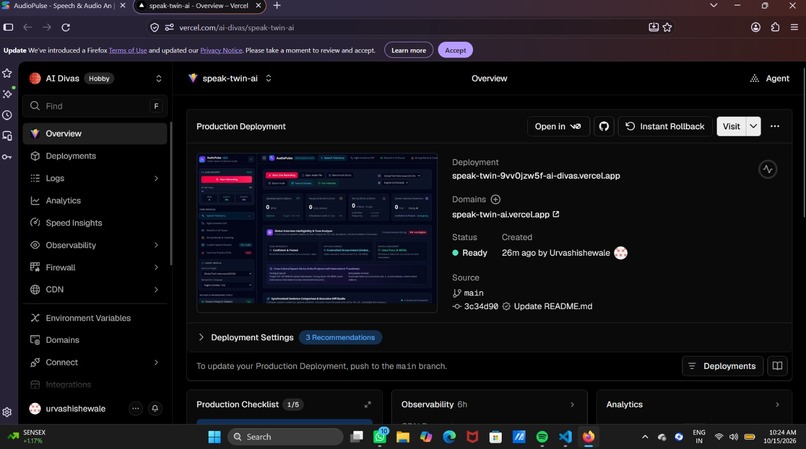Open documentation book icon beside Deployments
This screenshot has width=806, height=449.
point(777,366)
